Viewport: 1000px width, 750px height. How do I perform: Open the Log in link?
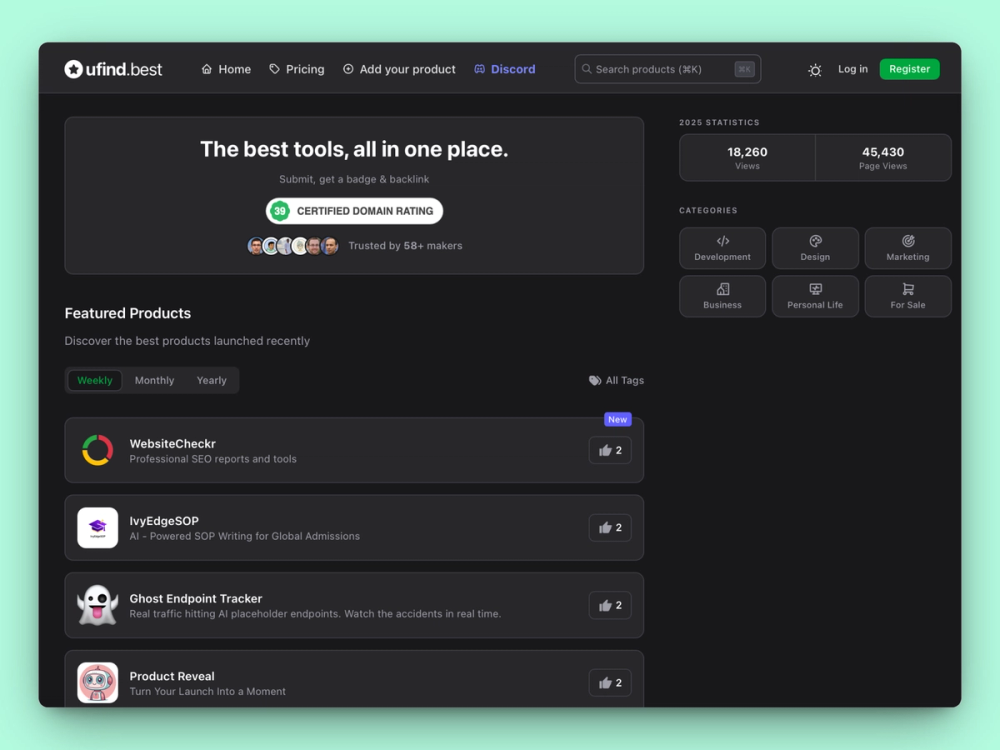point(852,69)
